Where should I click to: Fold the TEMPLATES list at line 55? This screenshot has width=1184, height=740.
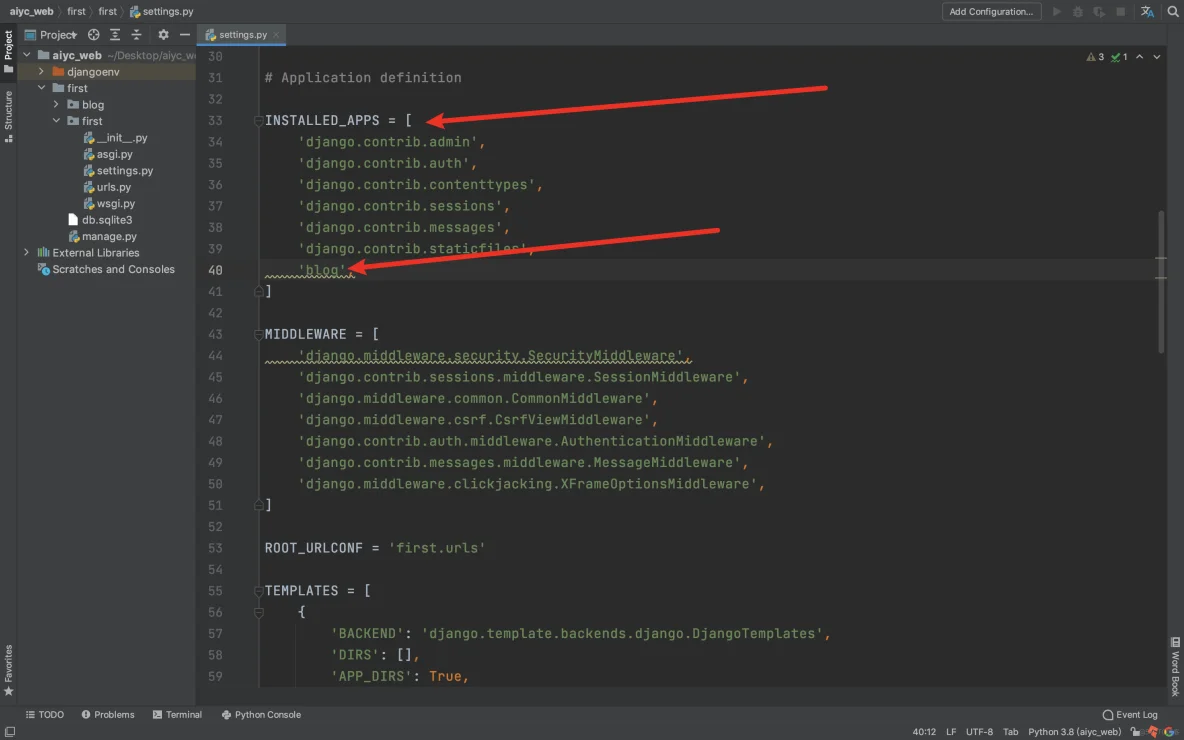coord(258,591)
